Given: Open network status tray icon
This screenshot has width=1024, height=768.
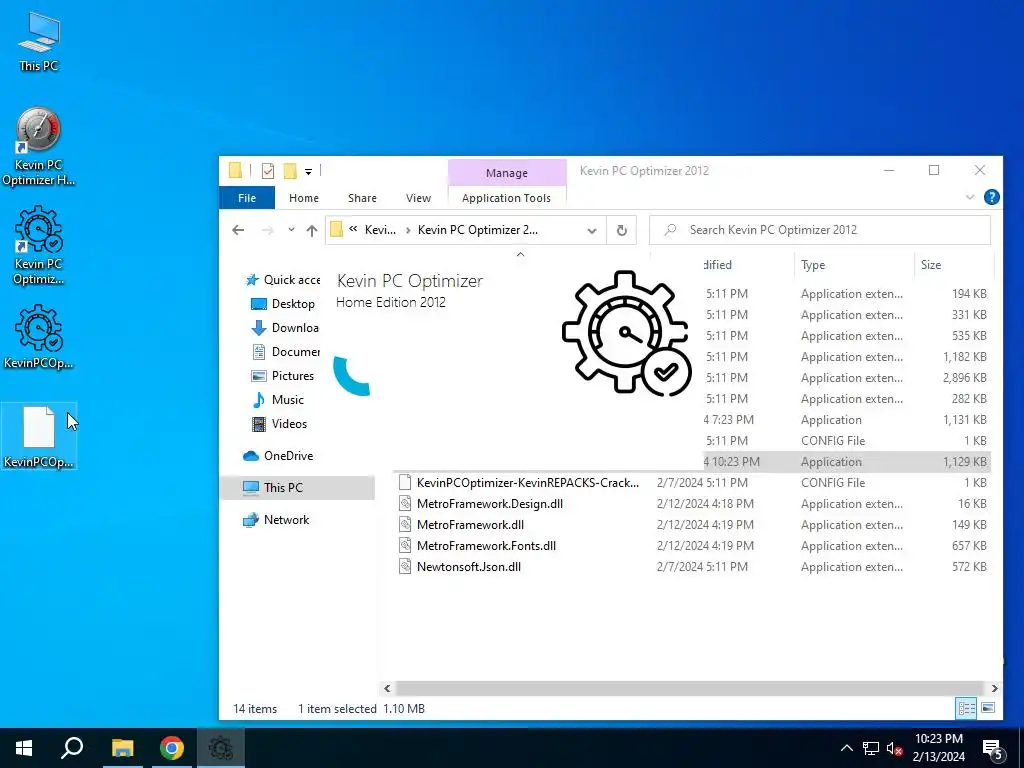Looking at the screenshot, I should click(871, 748).
